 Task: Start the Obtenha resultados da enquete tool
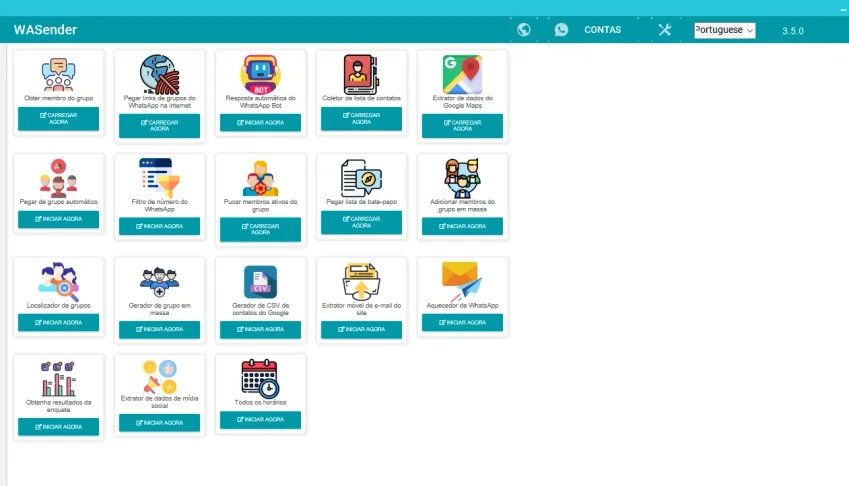pos(58,427)
